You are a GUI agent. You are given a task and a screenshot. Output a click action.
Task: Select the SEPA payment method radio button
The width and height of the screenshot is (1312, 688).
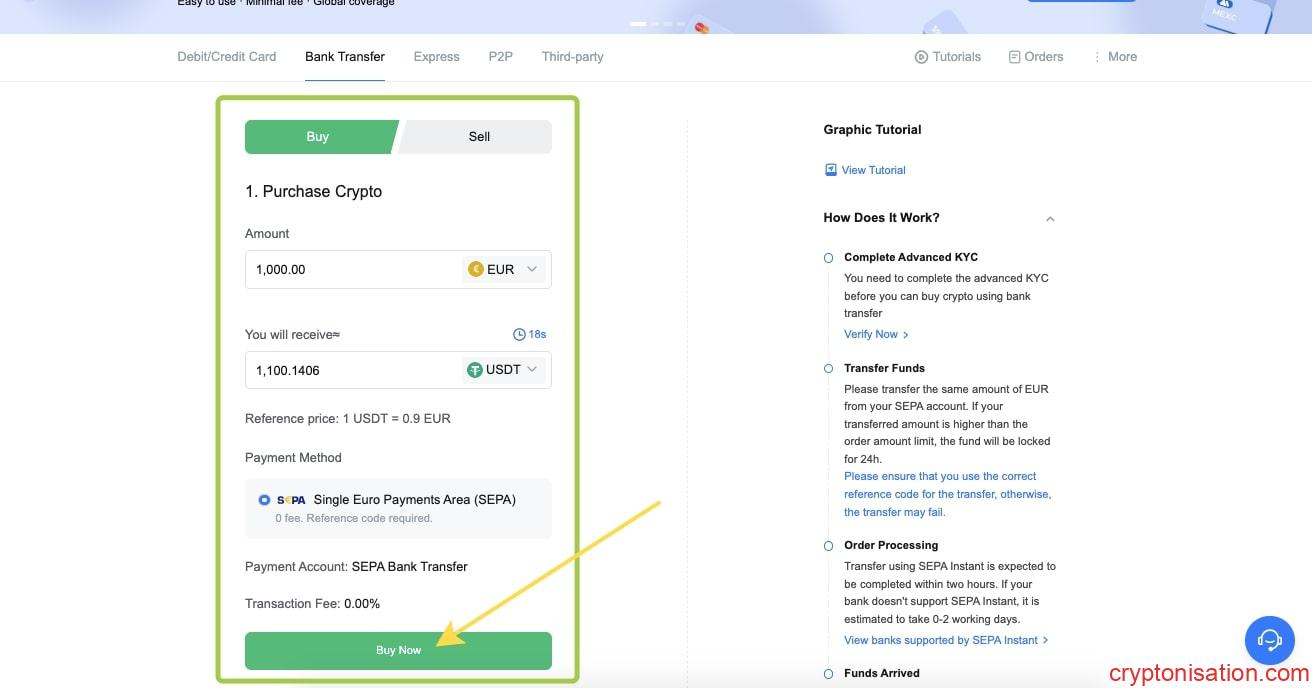(264, 500)
